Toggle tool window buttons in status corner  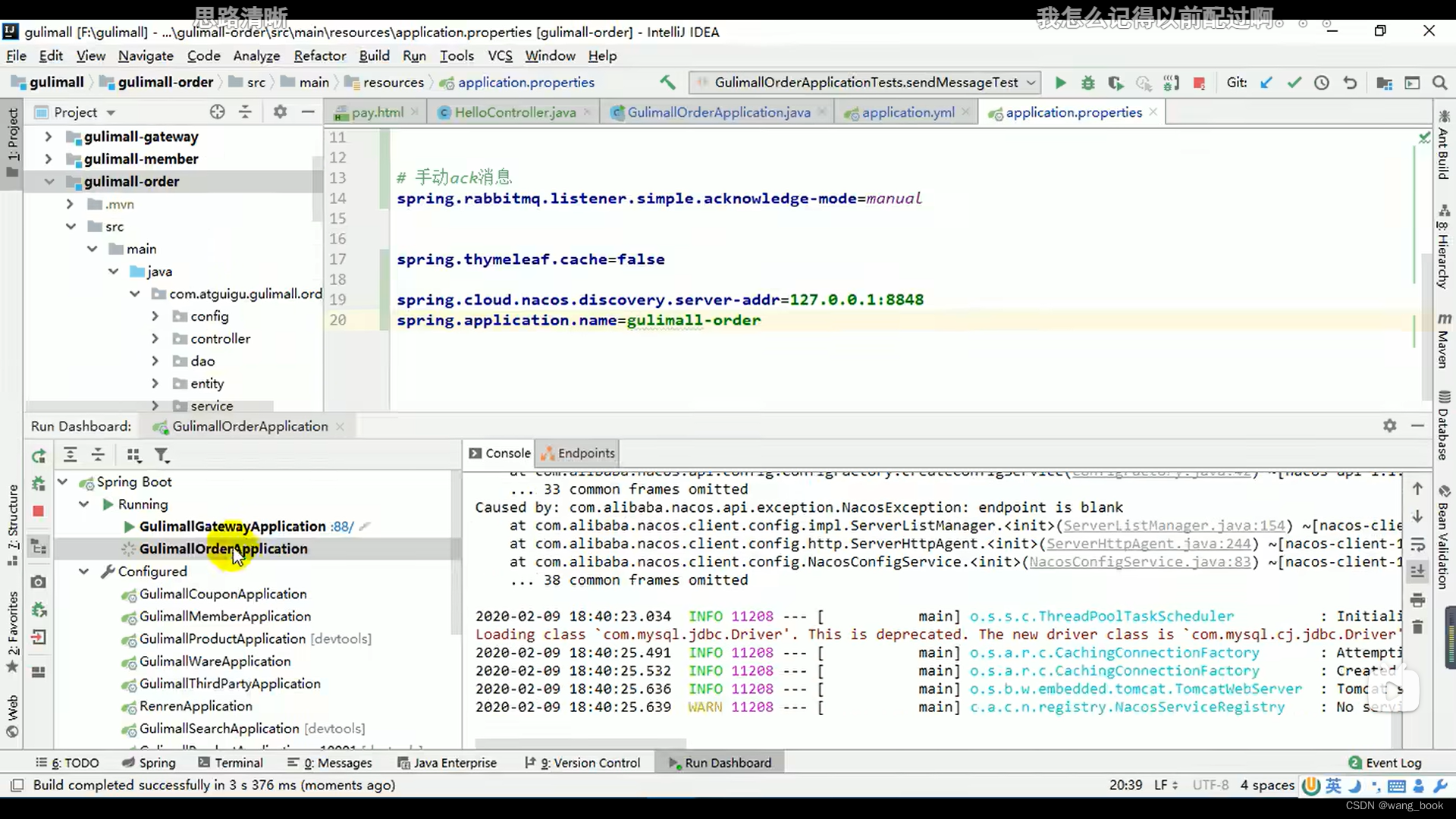[17, 785]
